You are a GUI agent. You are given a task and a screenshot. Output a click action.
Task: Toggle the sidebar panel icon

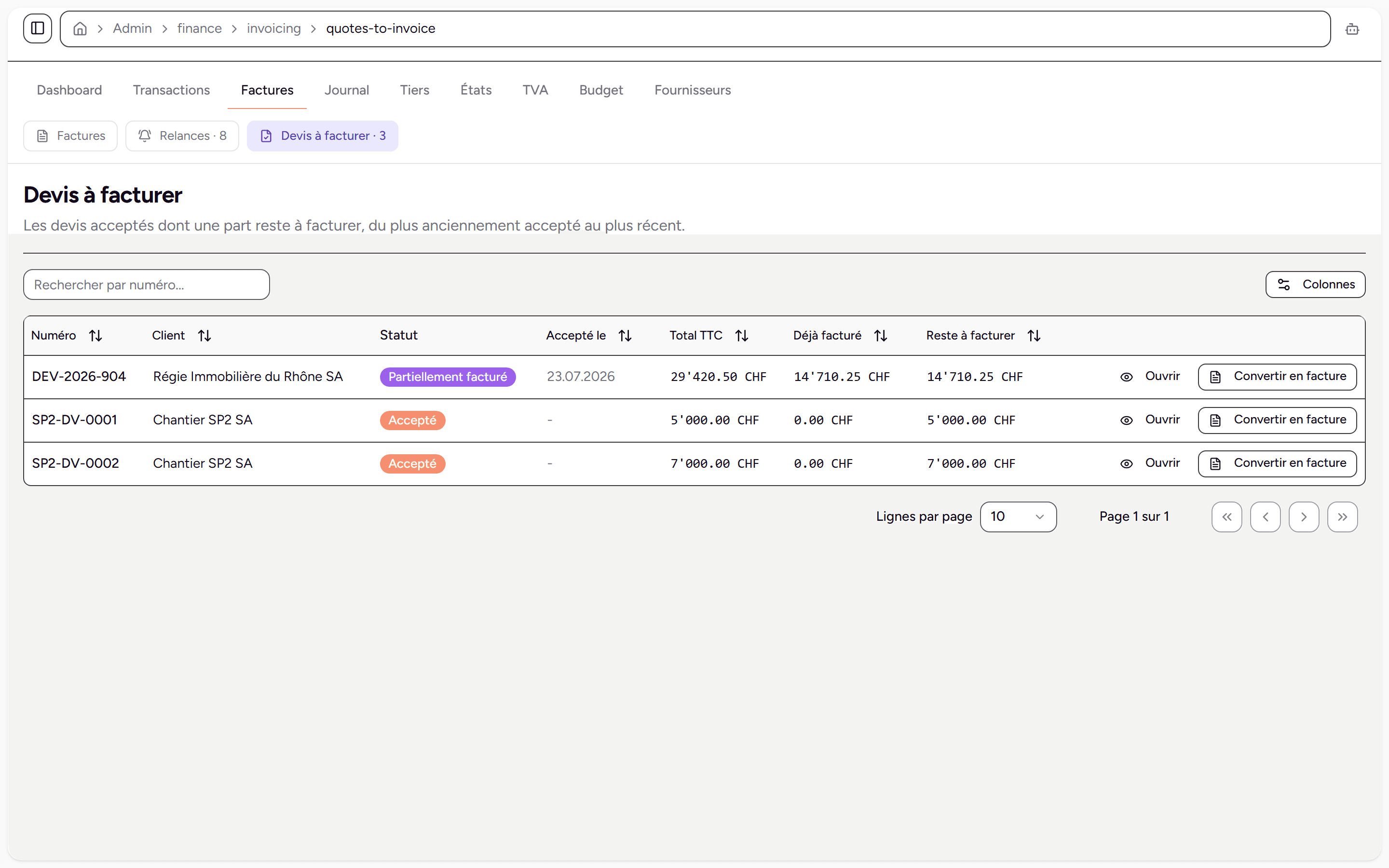point(37,28)
